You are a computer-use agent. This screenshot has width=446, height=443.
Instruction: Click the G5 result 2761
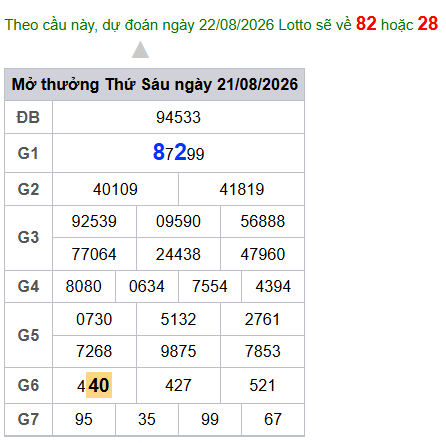tap(263, 319)
